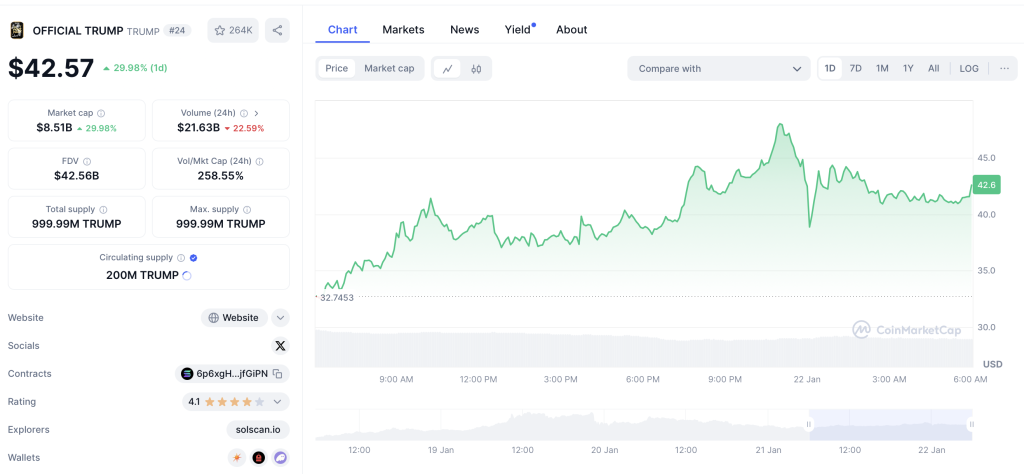Open the Website button

[234, 318]
